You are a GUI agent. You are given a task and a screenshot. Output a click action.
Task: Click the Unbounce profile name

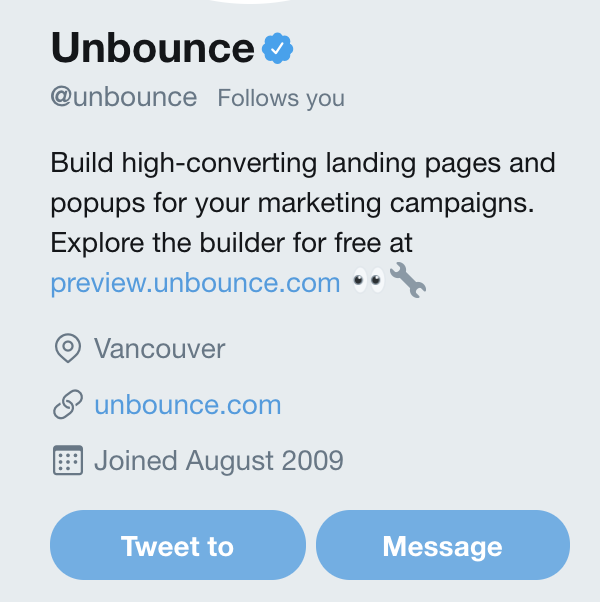coord(152,47)
